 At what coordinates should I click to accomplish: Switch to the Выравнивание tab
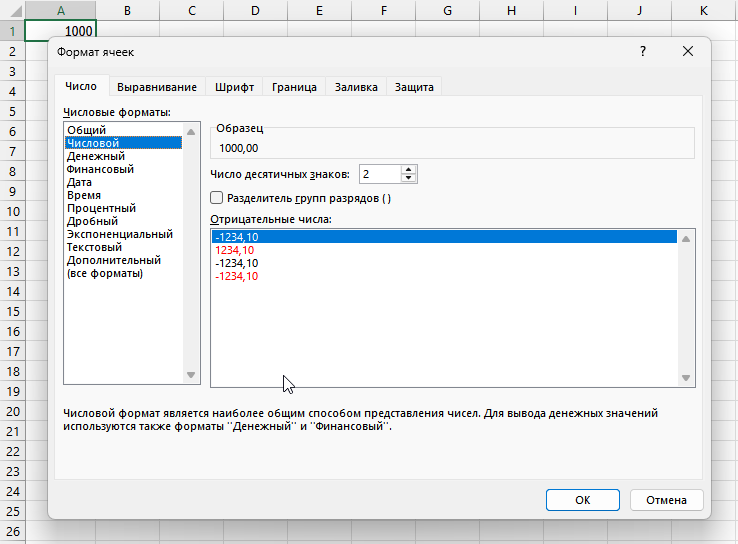[x=155, y=87]
